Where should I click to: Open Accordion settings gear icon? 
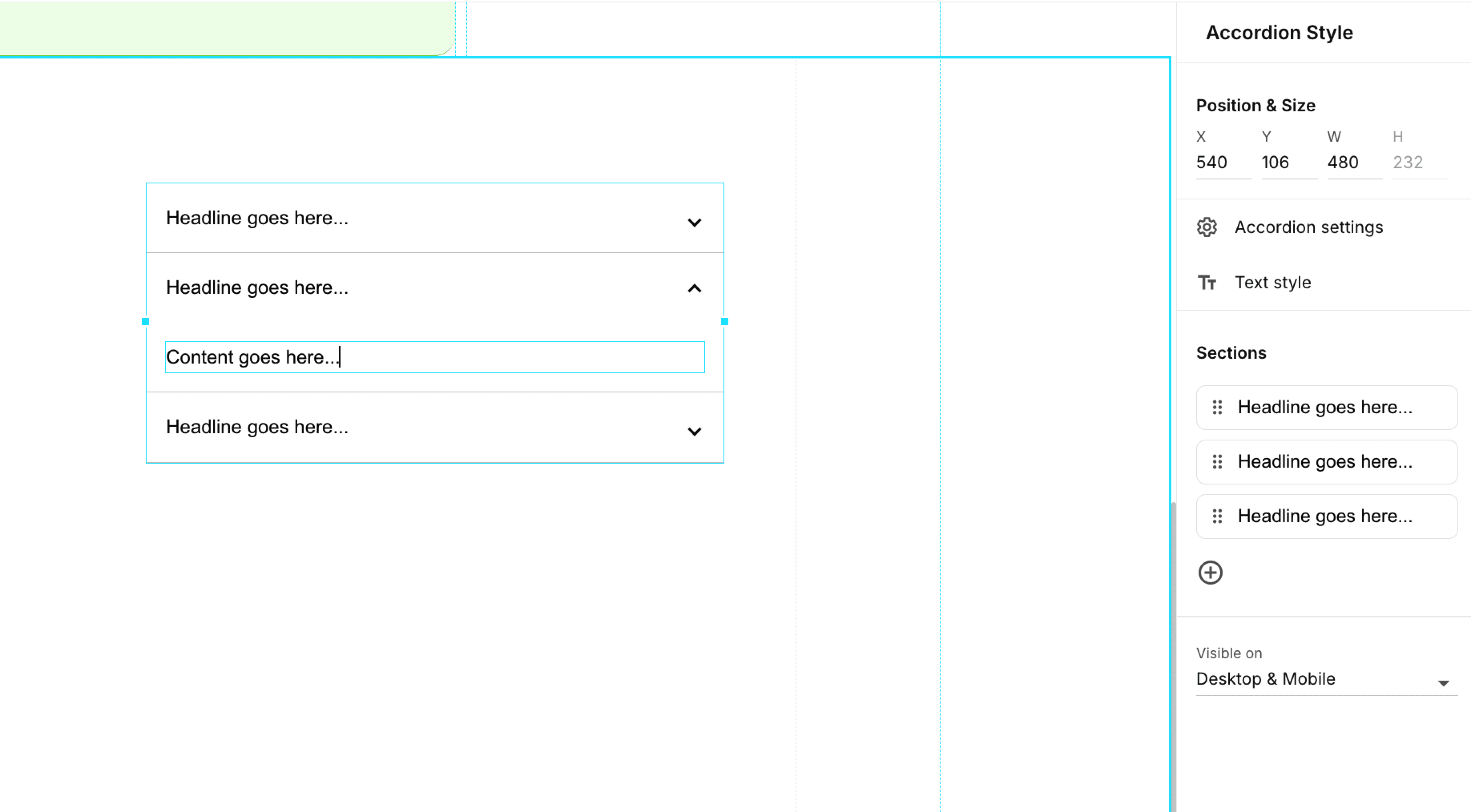coord(1207,227)
